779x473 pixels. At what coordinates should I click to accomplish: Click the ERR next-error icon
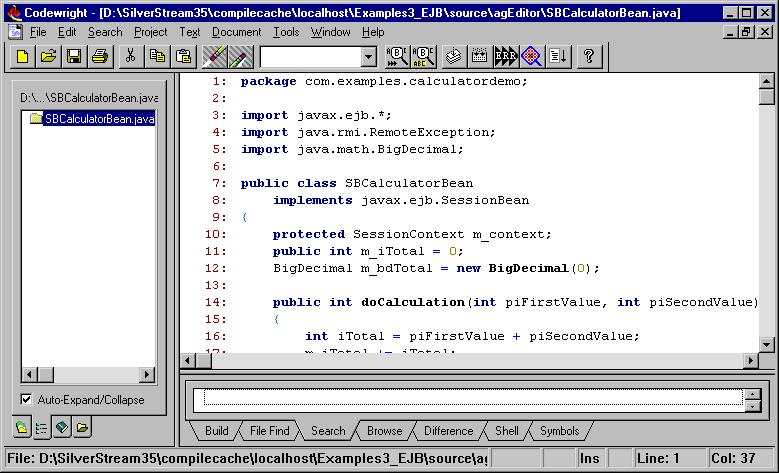pyautogui.click(x=506, y=56)
